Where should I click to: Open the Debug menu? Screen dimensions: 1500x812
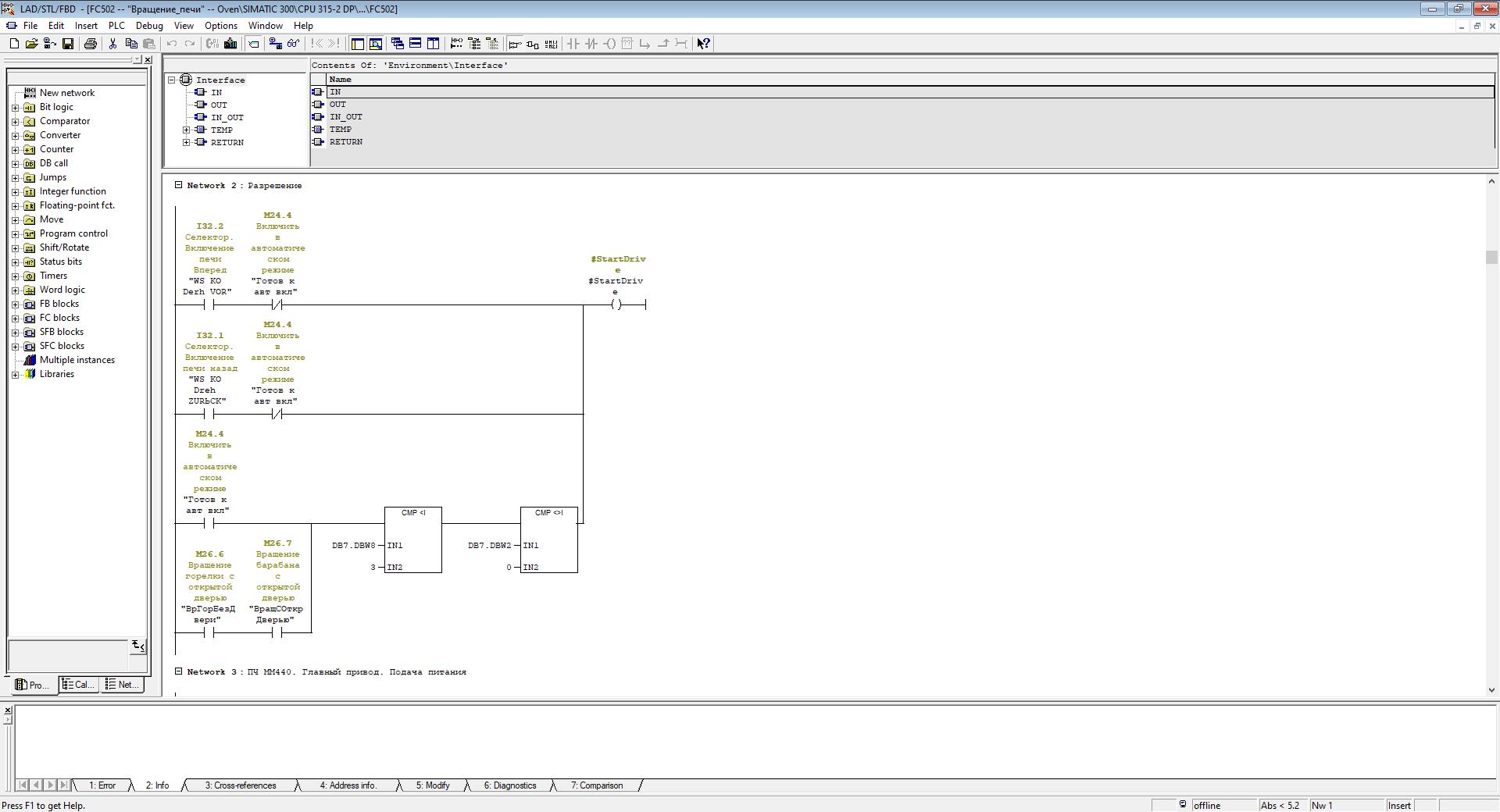(148, 26)
